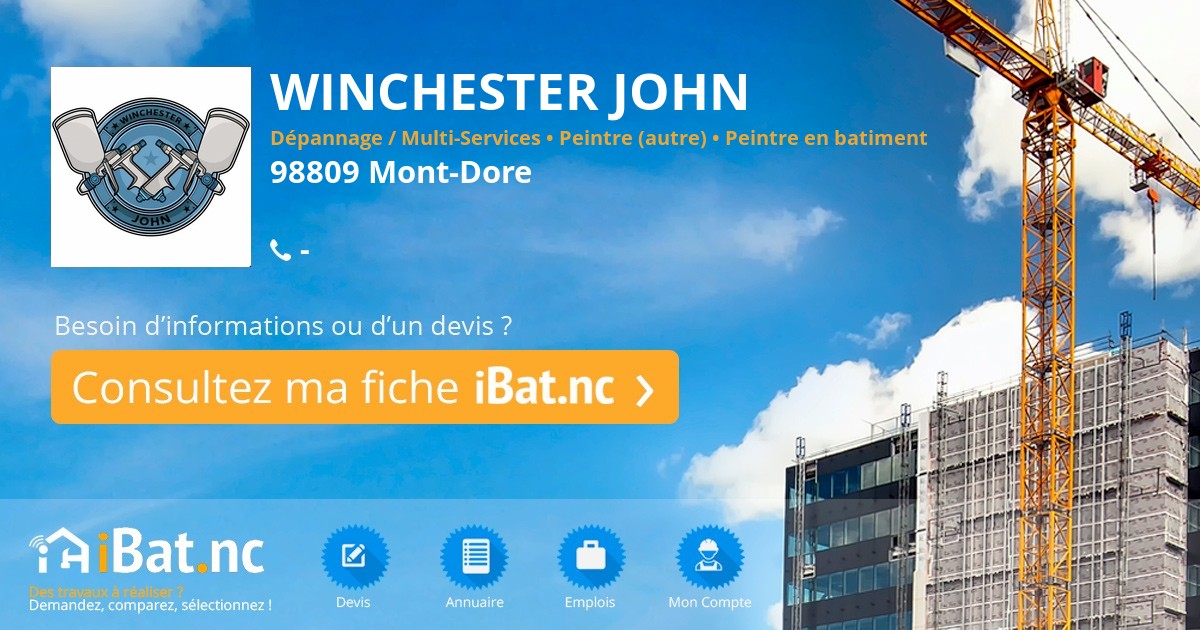Select the Devis label
The height and width of the screenshot is (630, 1200).
[x=353, y=602]
